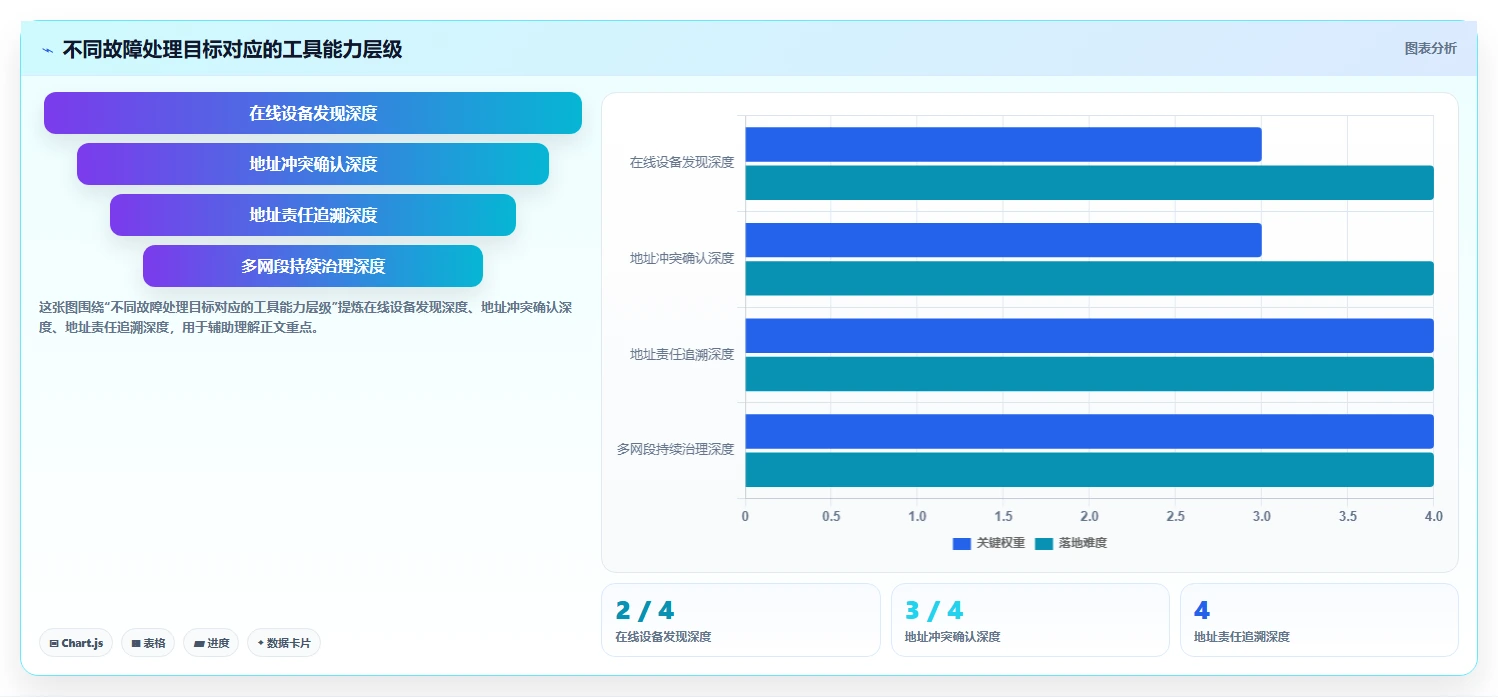Click 落地难度 bar for 多网段持续治理深度
The width and height of the screenshot is (1498, 697).
point(1089,470)
